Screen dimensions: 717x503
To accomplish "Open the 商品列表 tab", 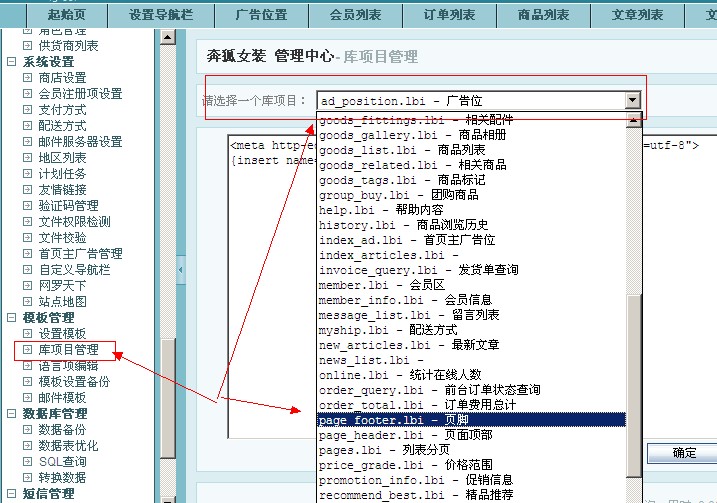I will [543, 15].
